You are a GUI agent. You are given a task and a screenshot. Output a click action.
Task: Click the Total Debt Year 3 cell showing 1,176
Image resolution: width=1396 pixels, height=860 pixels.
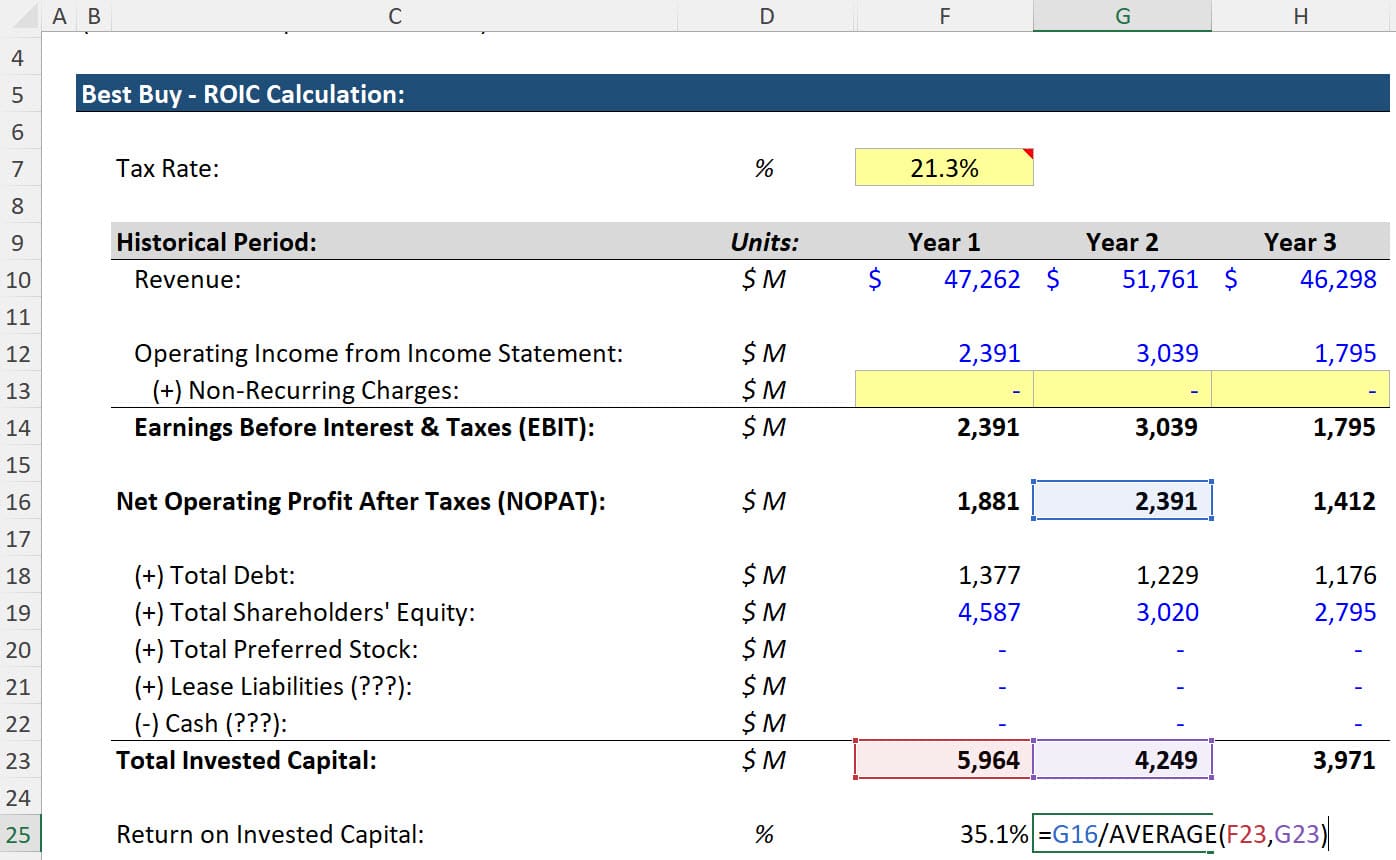pos(1345,574)
